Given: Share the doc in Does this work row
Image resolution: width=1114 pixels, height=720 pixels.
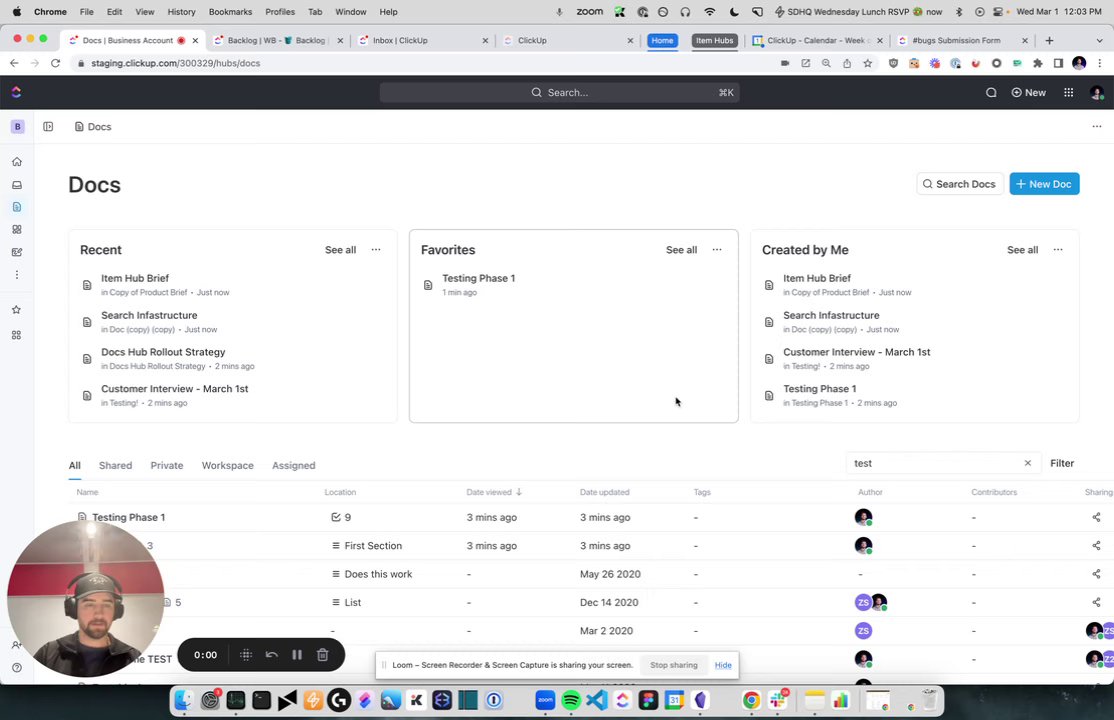Looking at the screenshot, I should 1096,574.
